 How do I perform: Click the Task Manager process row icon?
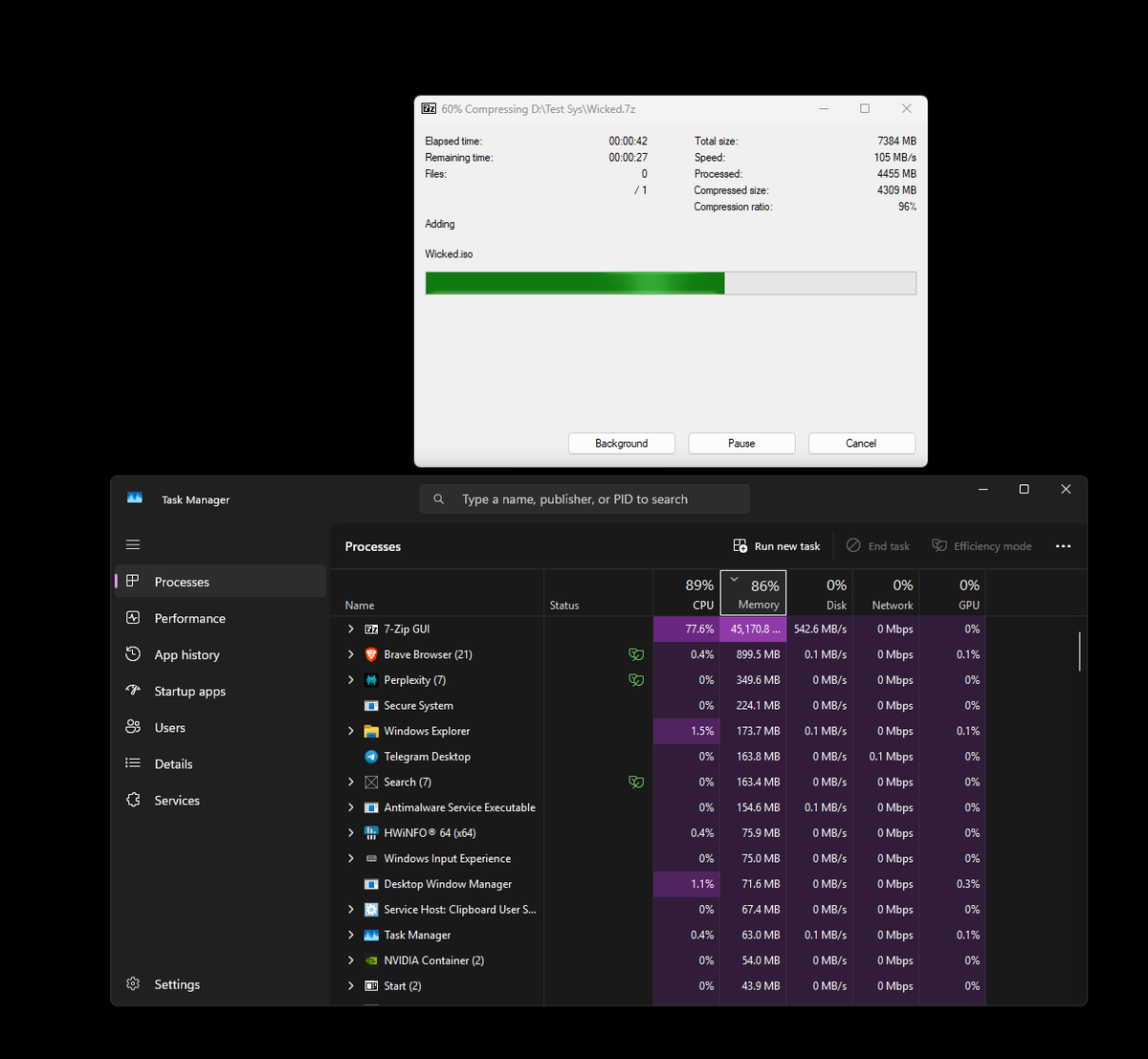click(371, 936)
